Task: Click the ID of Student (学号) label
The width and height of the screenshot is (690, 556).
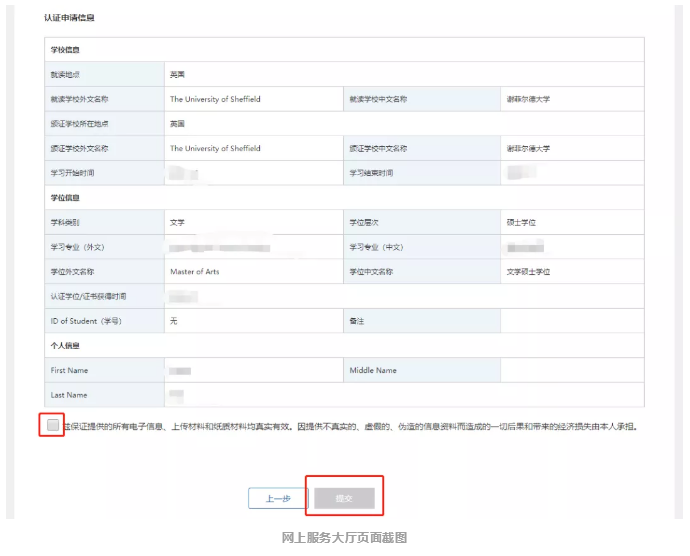Action: click(86, 321)
